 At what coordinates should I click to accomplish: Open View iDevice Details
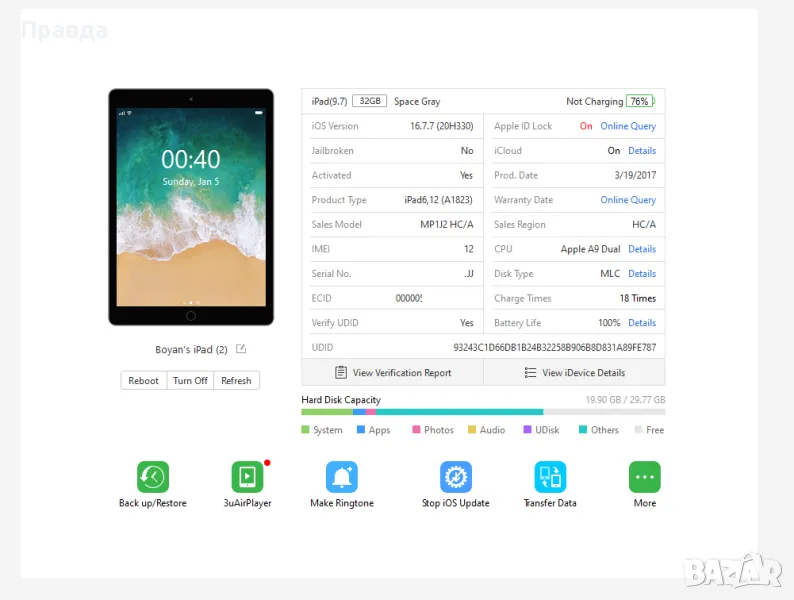pos(574,373)
